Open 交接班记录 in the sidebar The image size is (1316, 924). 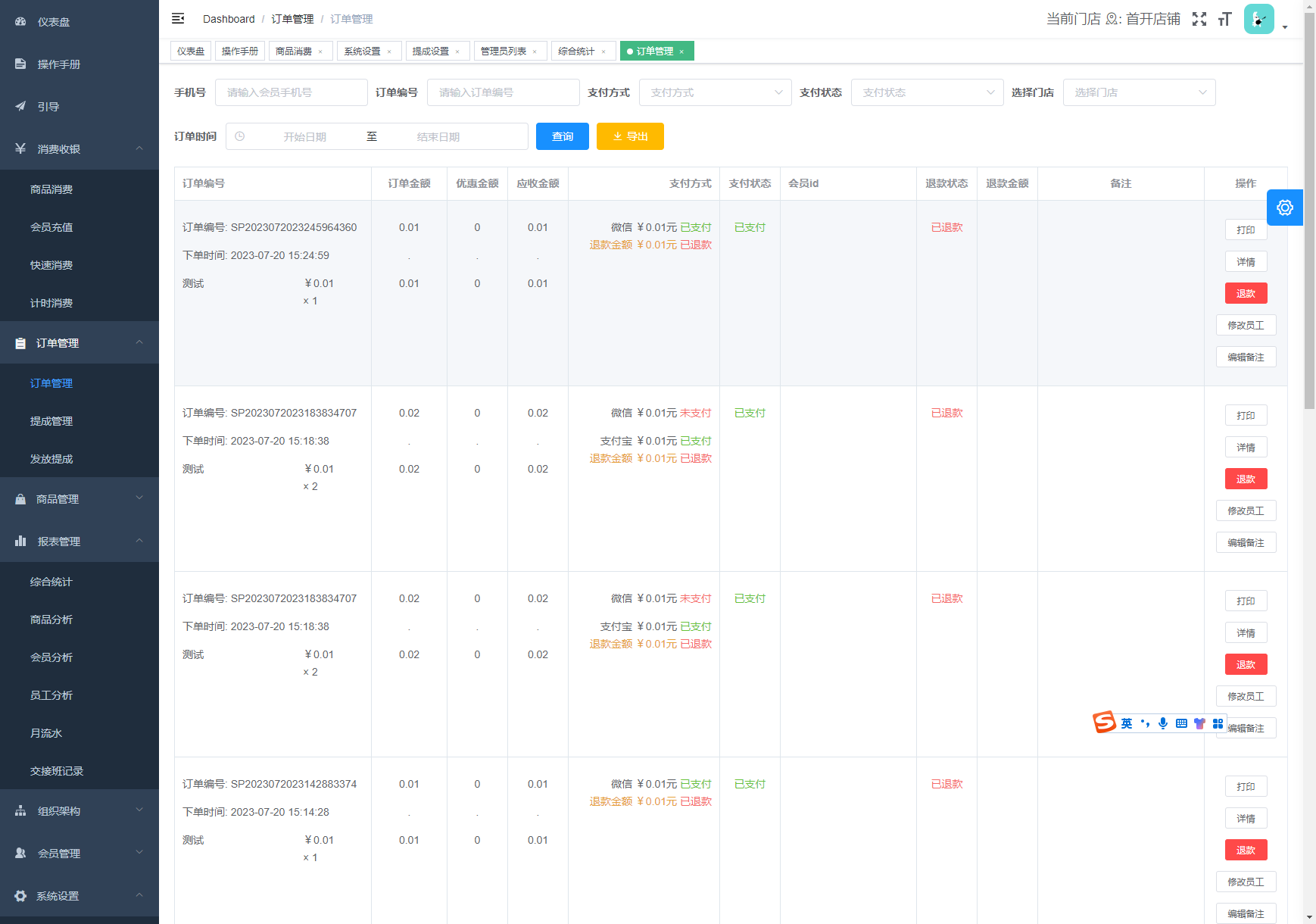click(x=57, y=771)
